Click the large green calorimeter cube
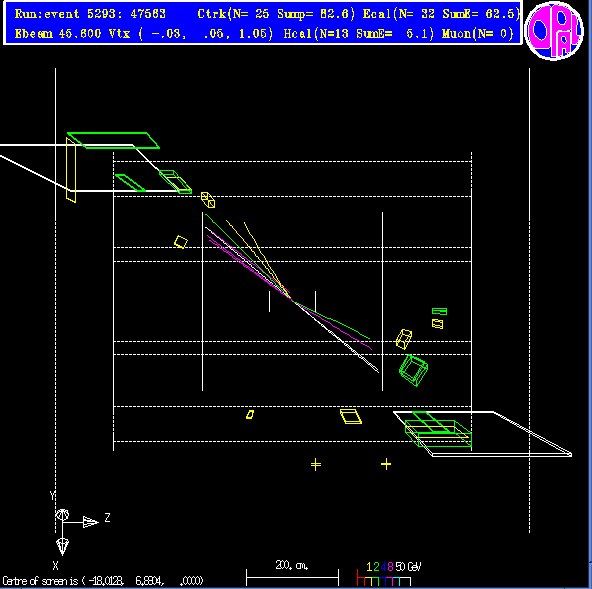 413,370
